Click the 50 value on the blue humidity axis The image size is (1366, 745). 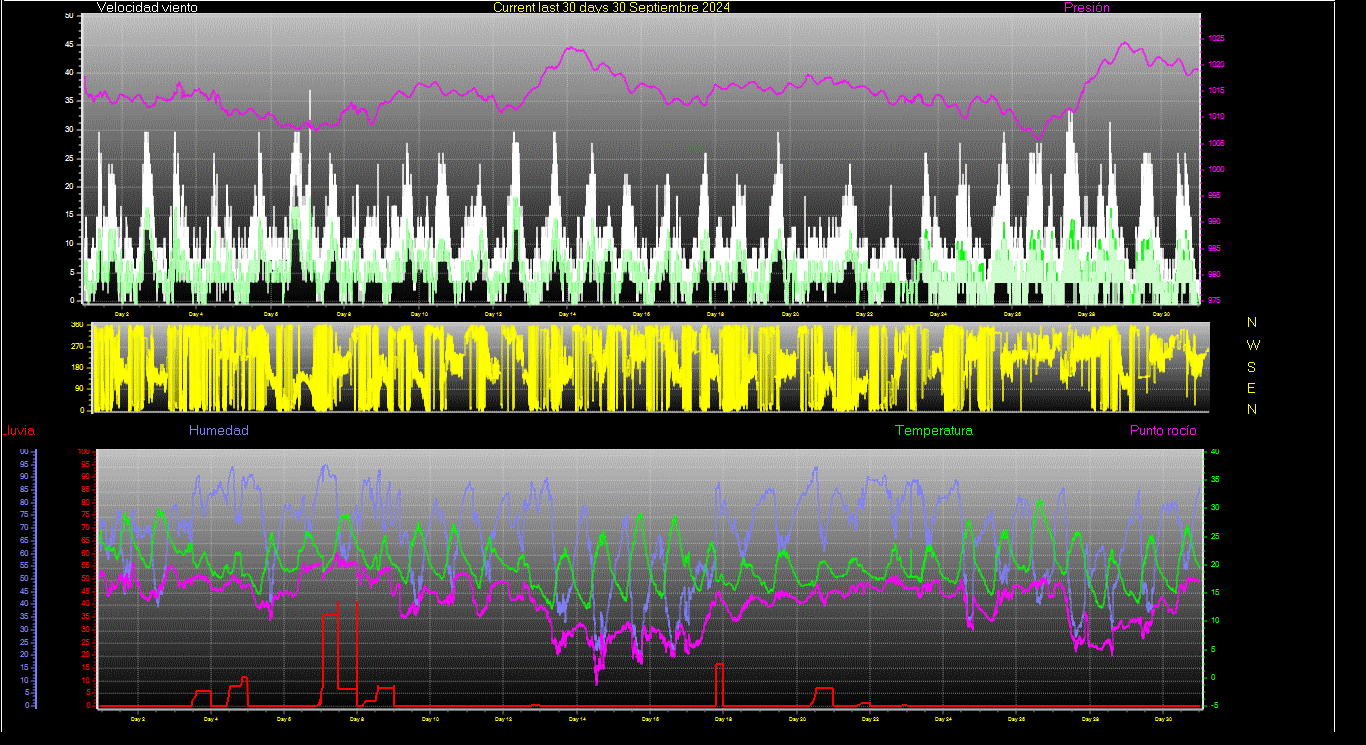(24, 579)
